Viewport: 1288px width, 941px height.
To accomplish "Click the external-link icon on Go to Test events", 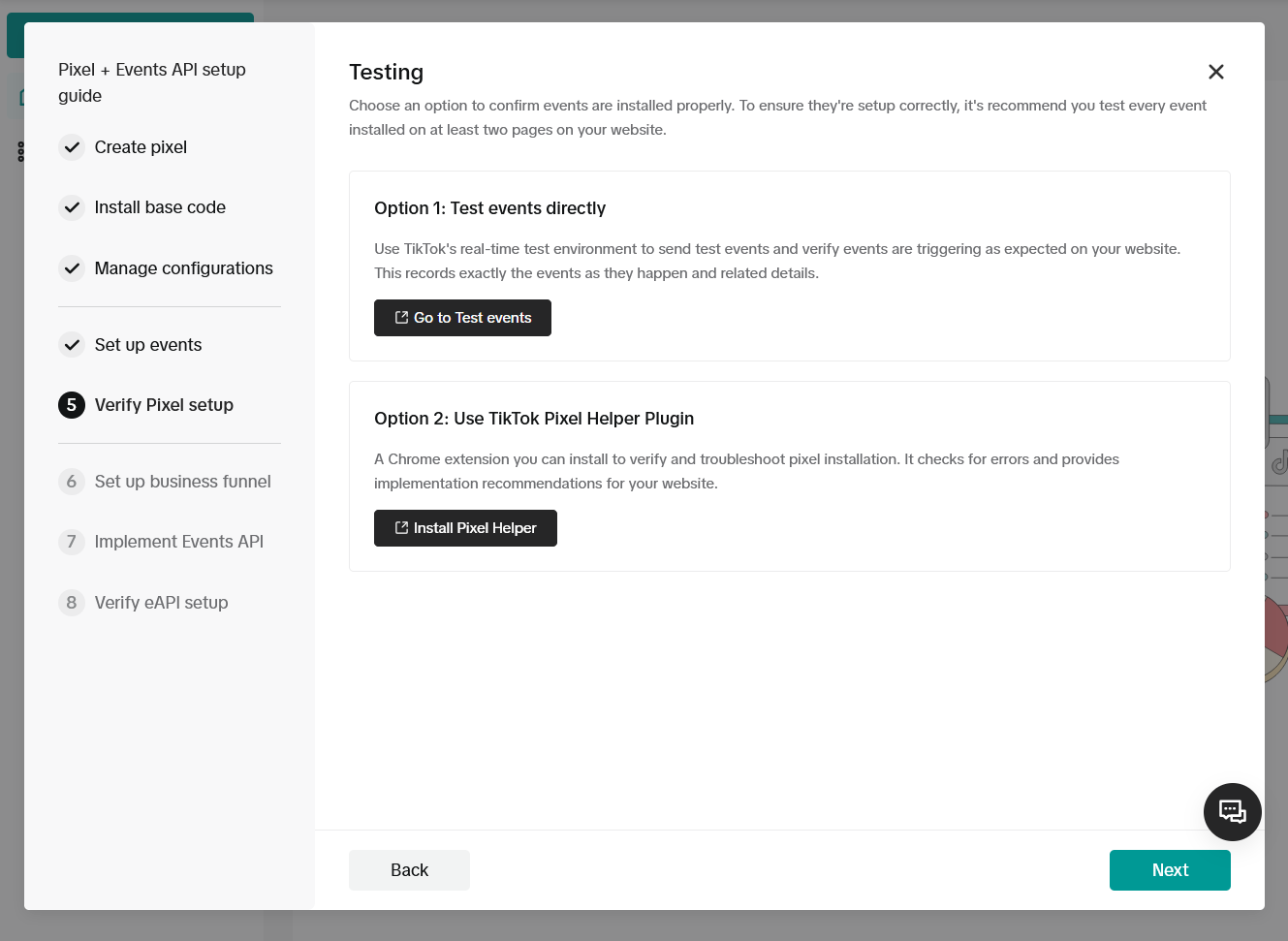I will (x=401, y=318).
